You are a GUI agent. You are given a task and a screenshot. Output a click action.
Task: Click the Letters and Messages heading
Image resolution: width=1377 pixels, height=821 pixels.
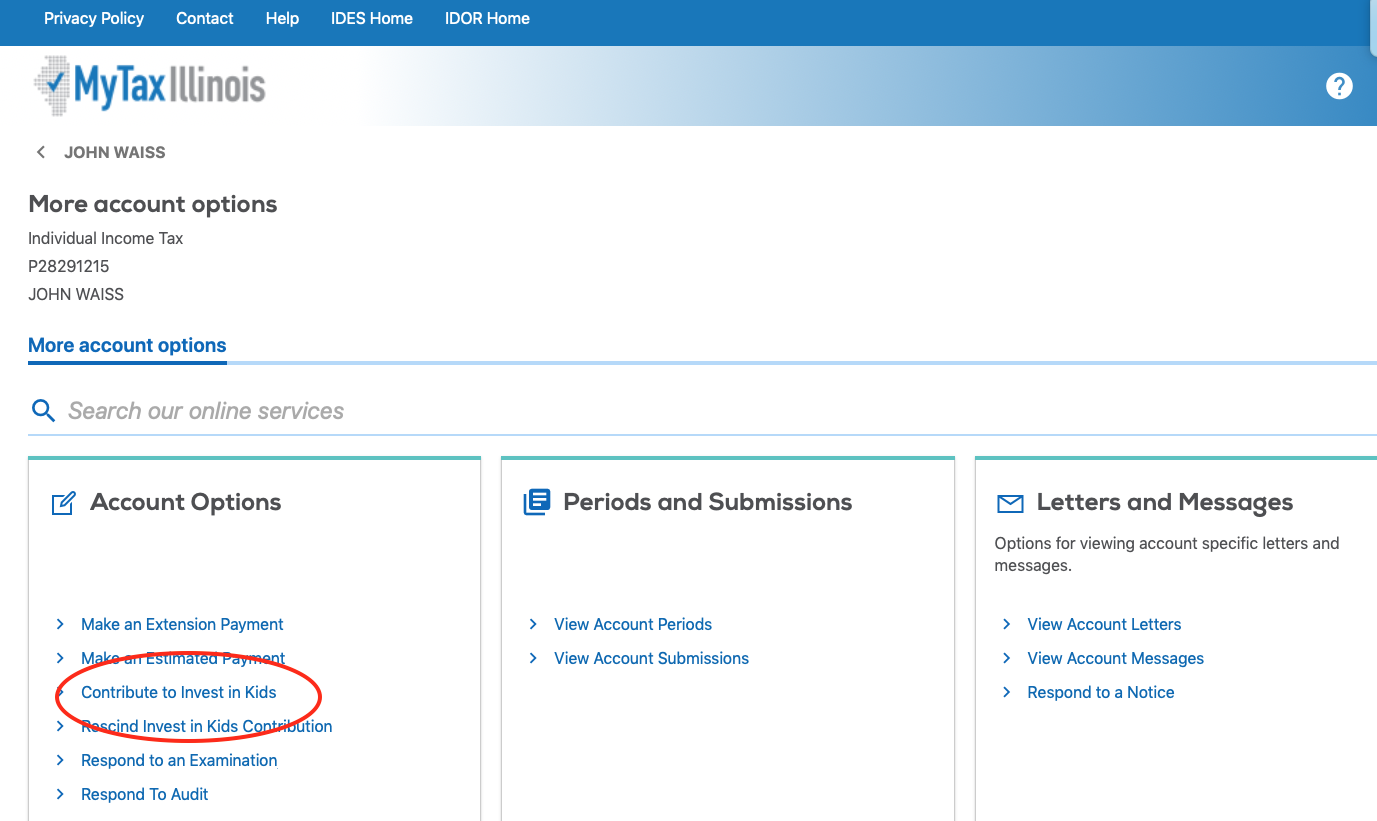1165,502
